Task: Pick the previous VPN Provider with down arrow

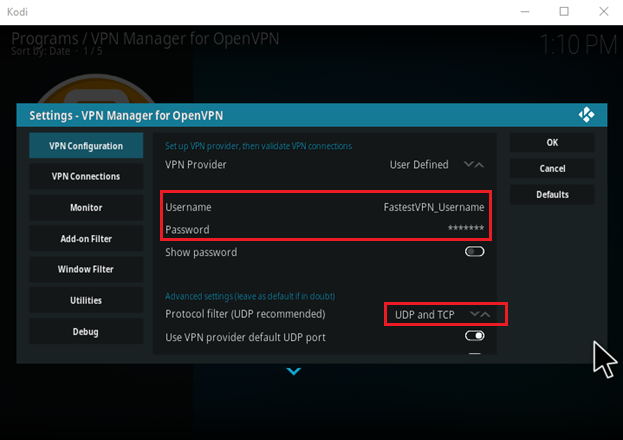Action: tap(468, 164)
